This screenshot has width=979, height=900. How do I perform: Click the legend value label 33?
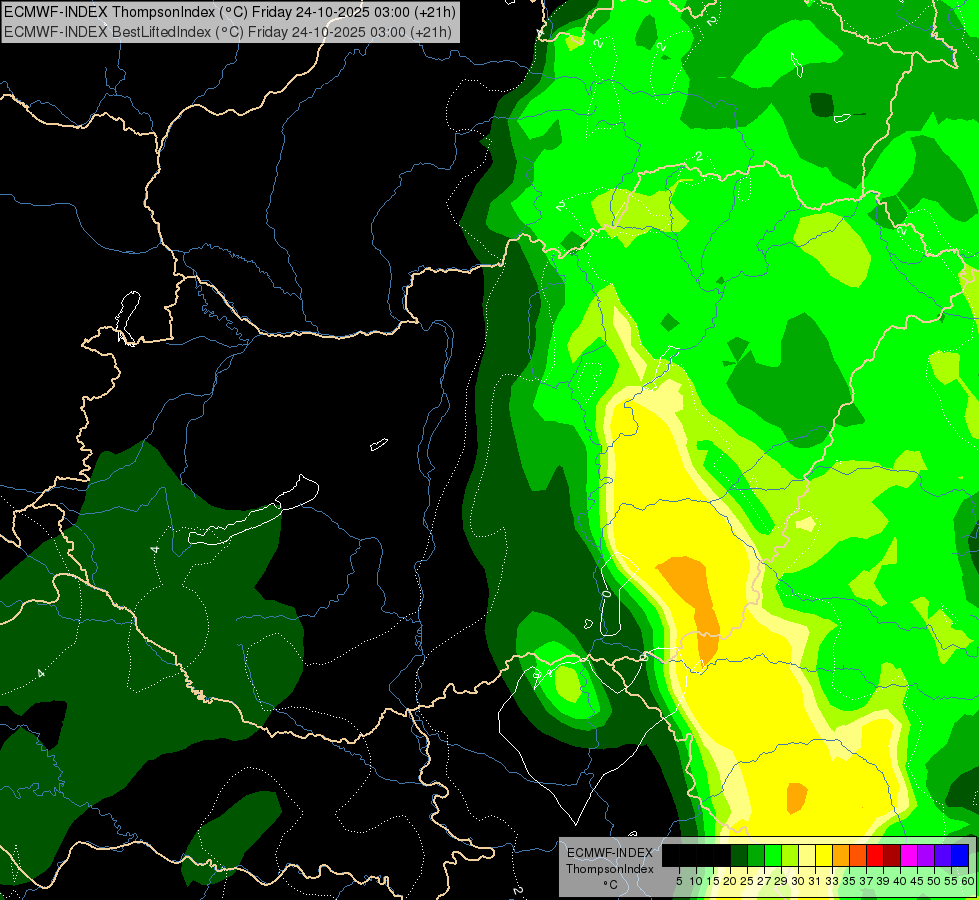tap(832, 881)
